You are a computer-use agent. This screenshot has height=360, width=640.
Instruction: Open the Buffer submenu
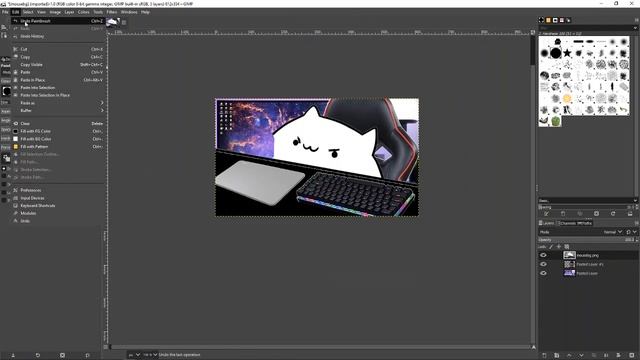click(x=58, y=111)
